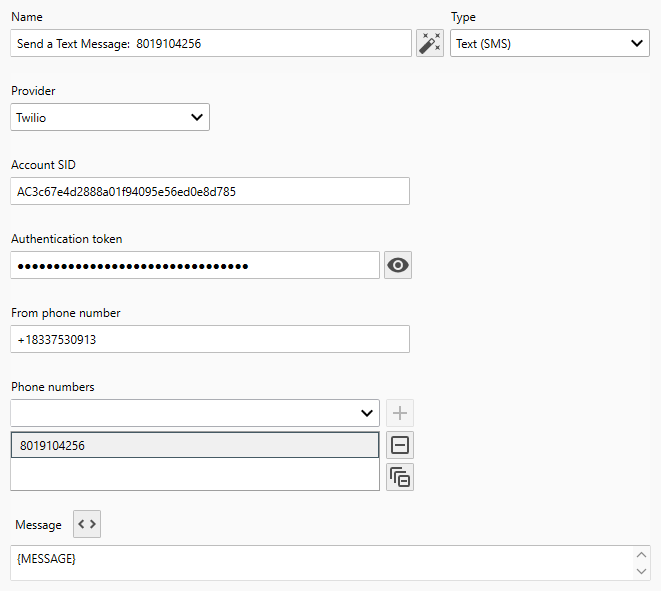Click the Message box scroll down arrow
This screenshot has height=591, width=661.
point(641,571)
